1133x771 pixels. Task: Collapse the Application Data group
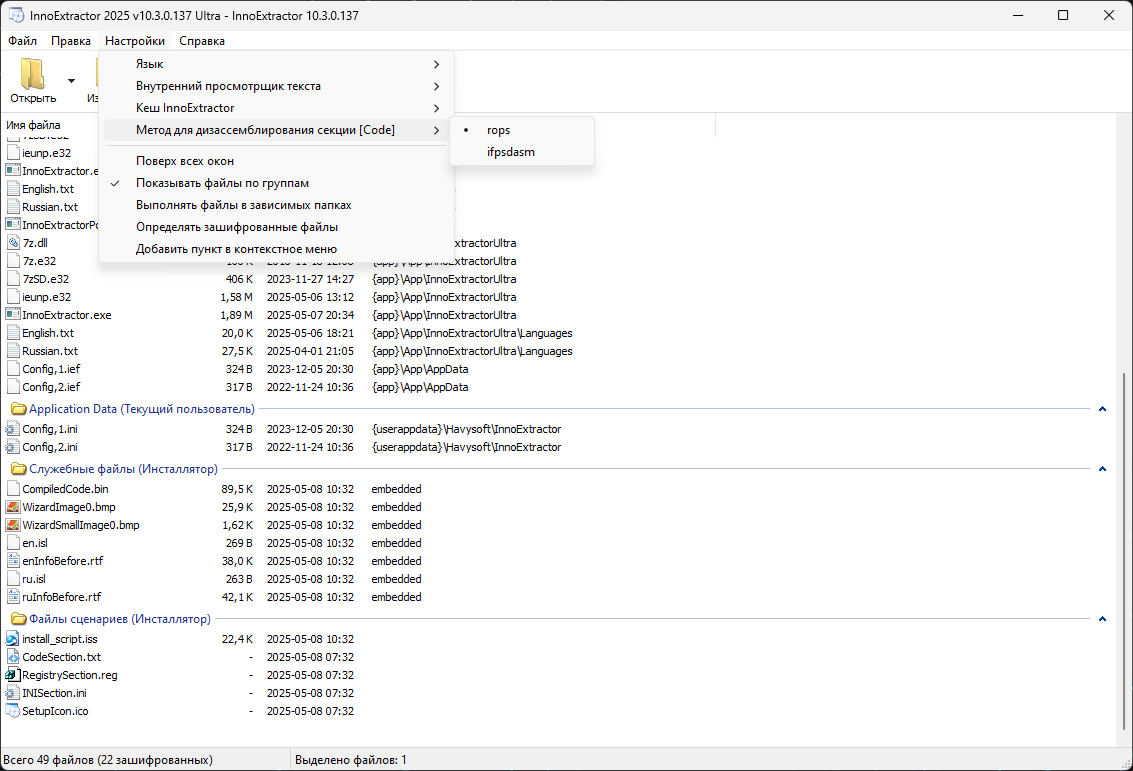pos(1103,409)
